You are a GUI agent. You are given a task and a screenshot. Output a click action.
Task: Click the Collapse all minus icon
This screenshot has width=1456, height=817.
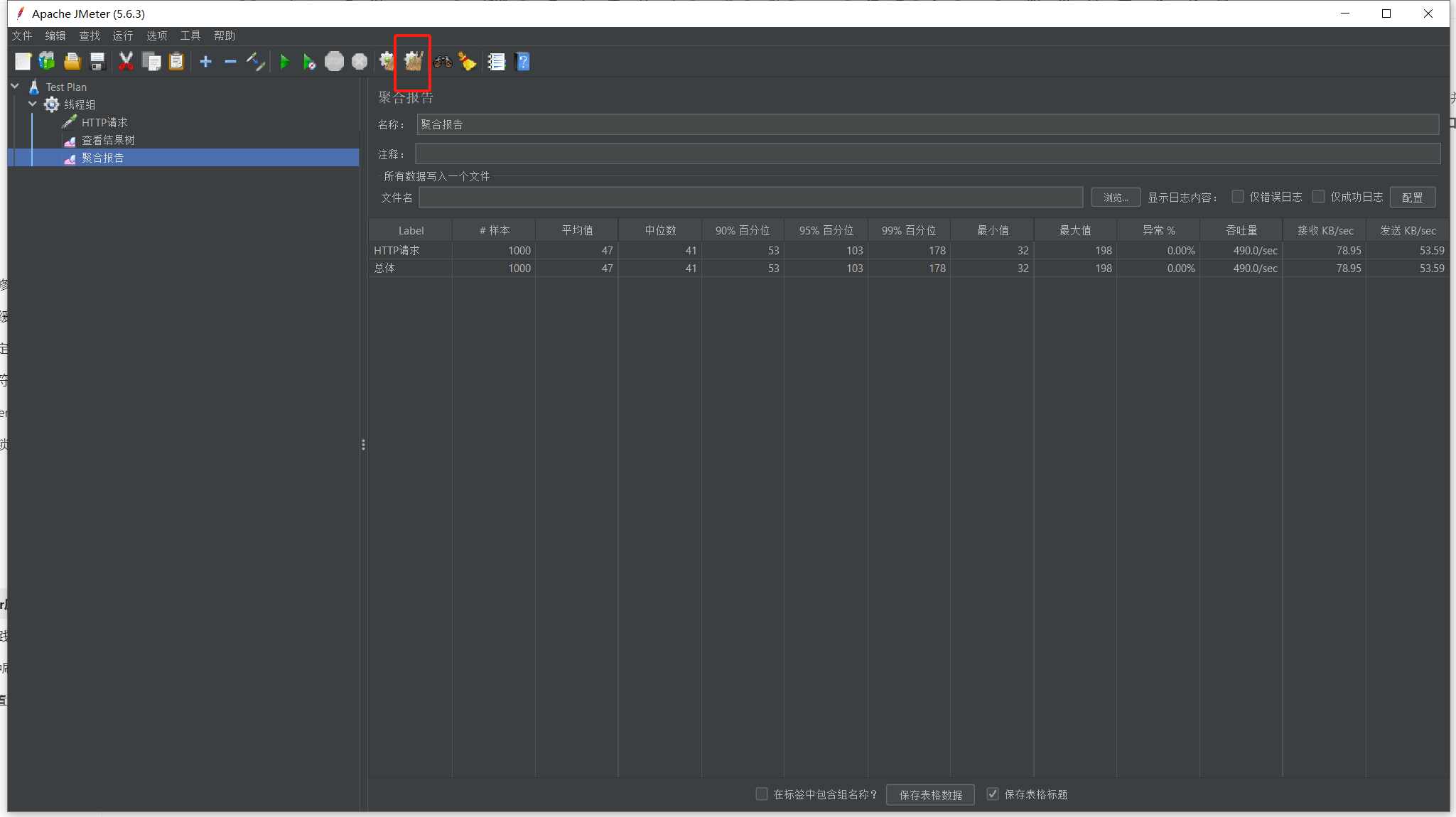coord(230,62)
